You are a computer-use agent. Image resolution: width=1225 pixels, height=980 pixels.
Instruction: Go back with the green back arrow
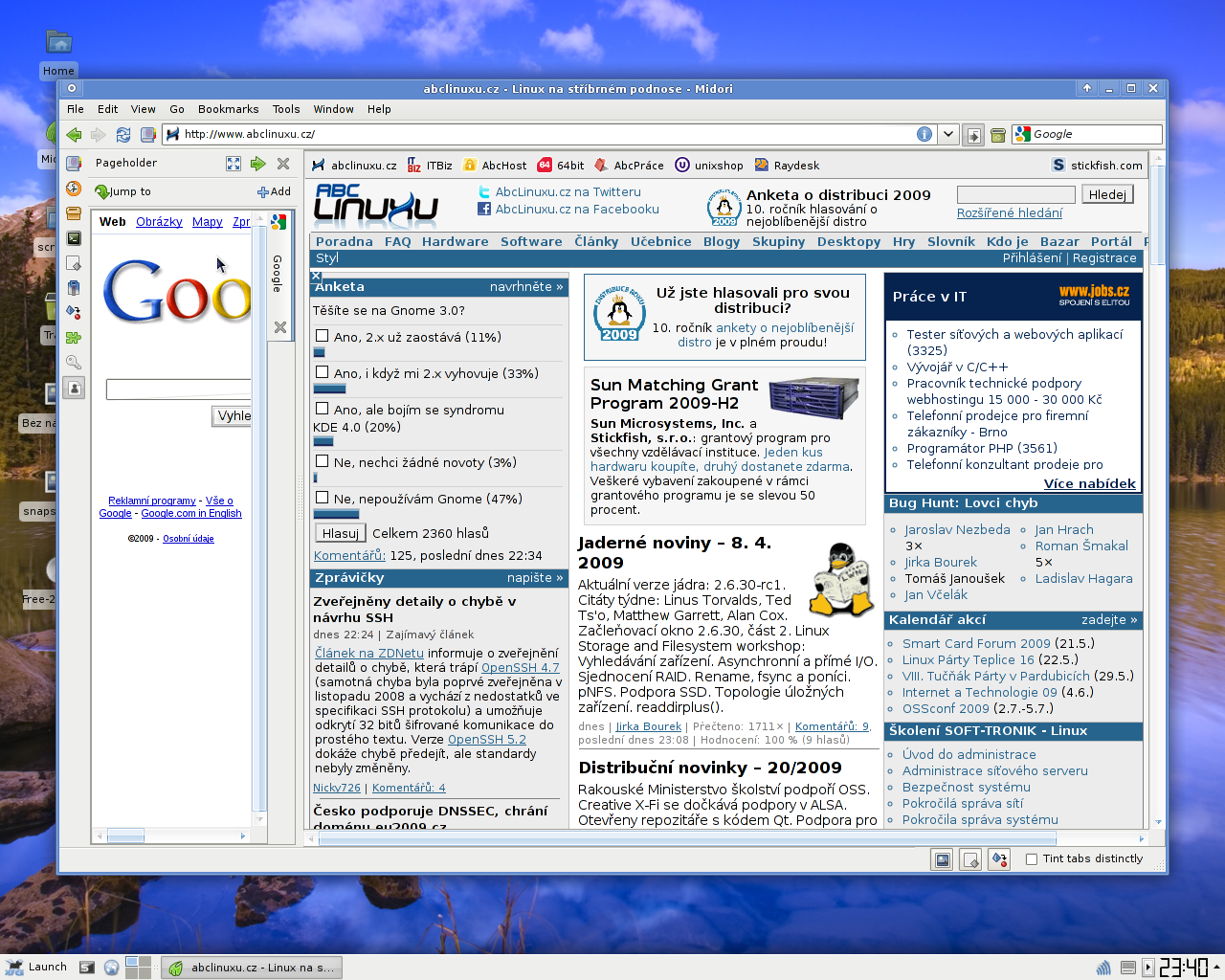pyautogui.click(x=74, y=135)
